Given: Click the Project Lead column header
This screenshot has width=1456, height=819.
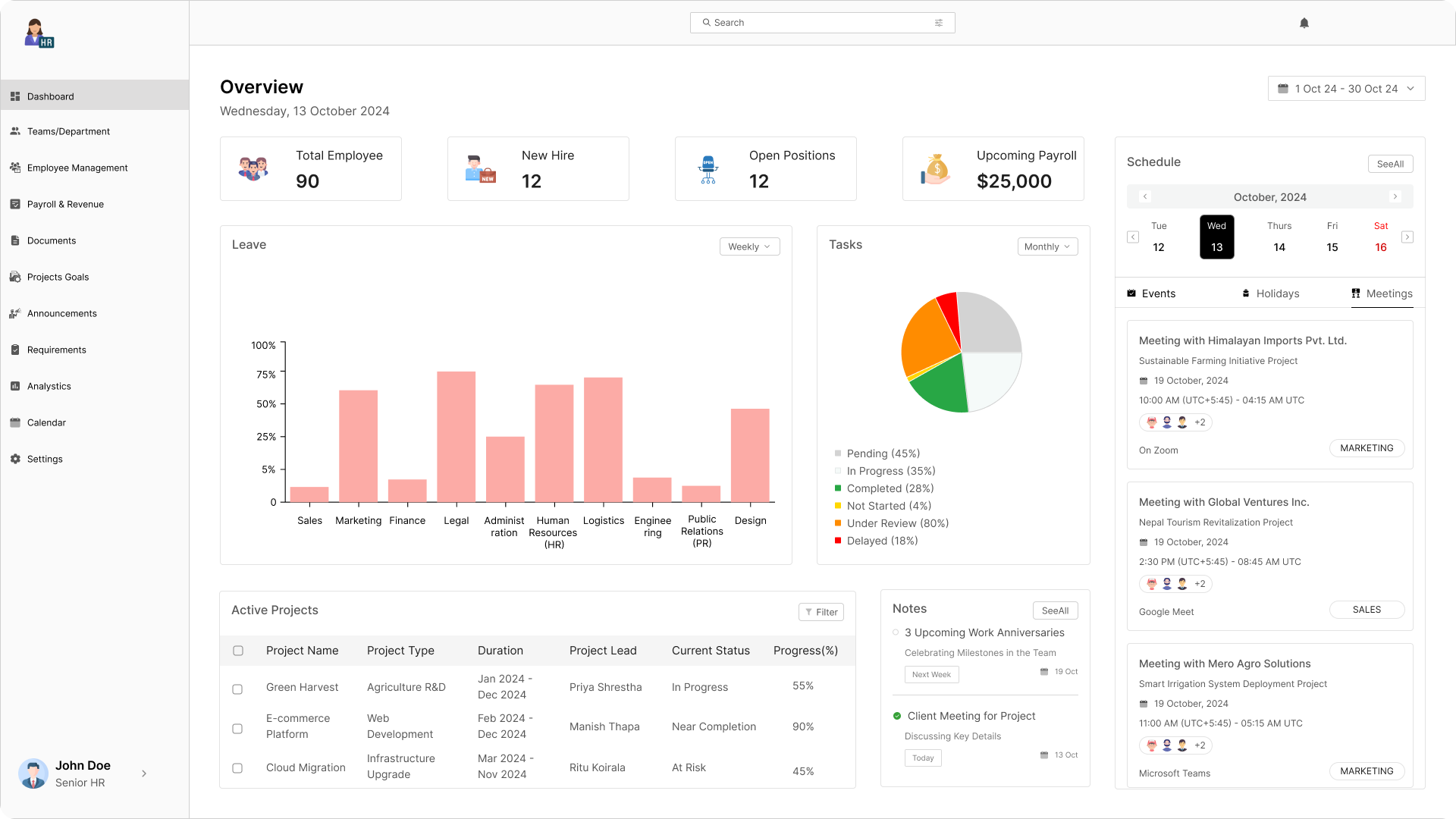Looking at the screenshot, I should point(603,651).
